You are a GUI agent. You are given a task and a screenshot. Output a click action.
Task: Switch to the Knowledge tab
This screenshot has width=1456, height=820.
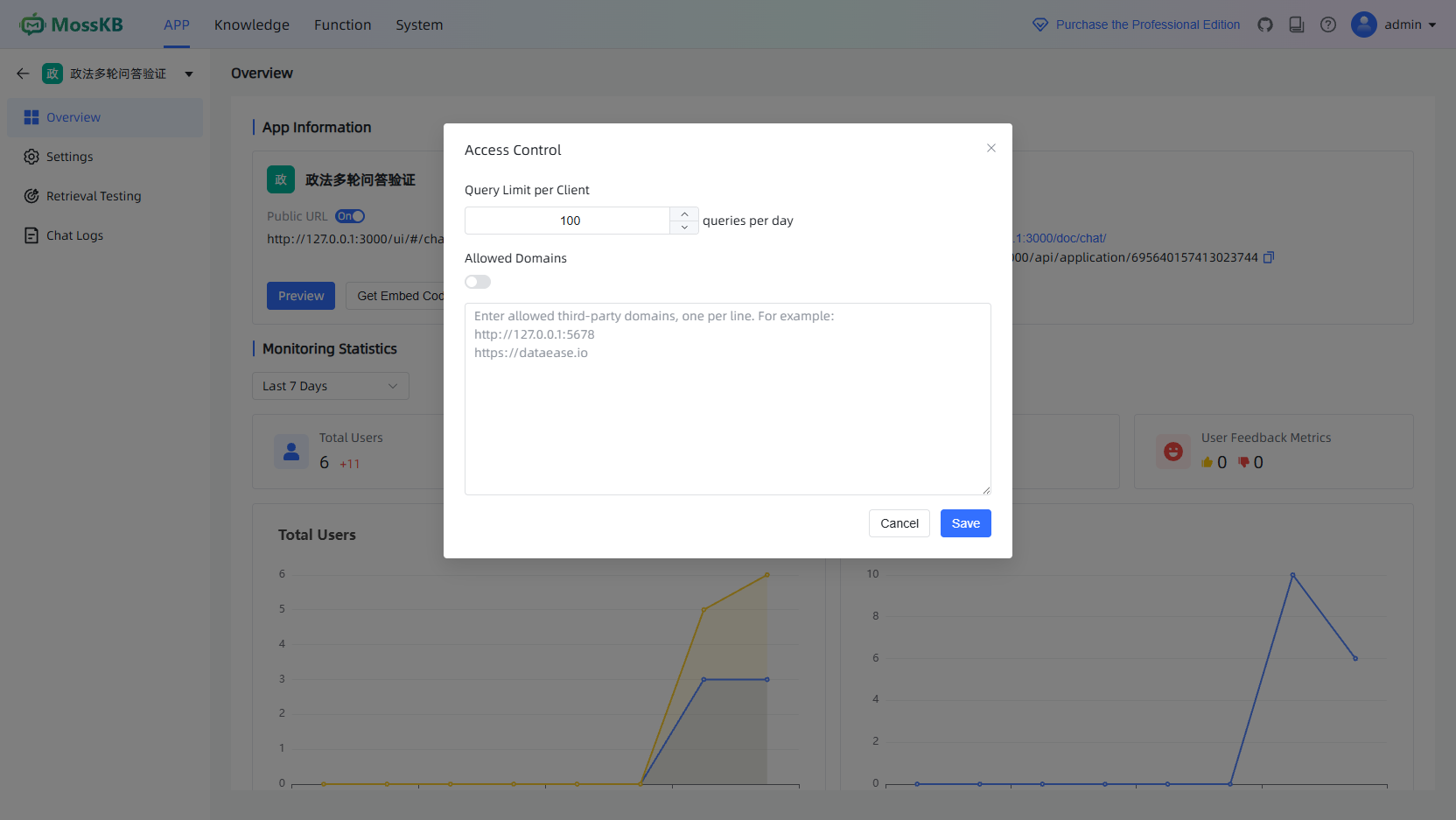[x=252, y=25]
